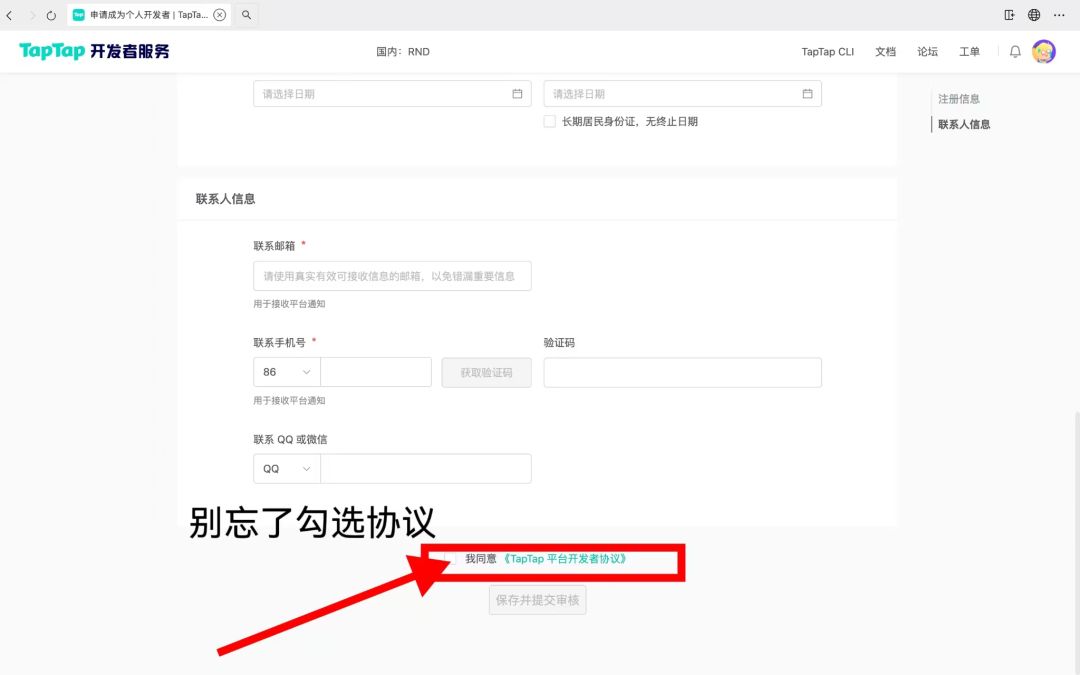Screen dimensions: 1080x675
Task: Expand the 86 country code dropdown
Action: (x=287, y=372)
